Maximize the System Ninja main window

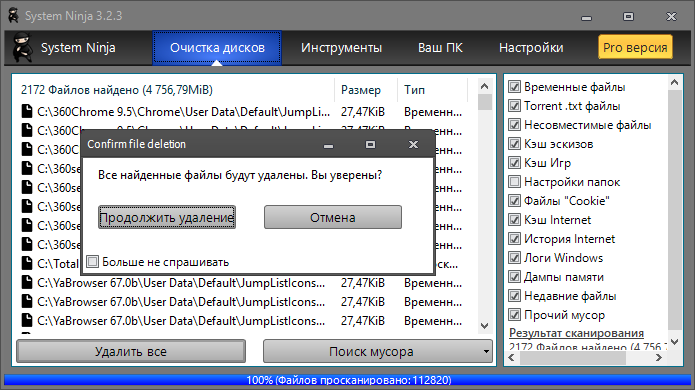(x=629, y=17)
